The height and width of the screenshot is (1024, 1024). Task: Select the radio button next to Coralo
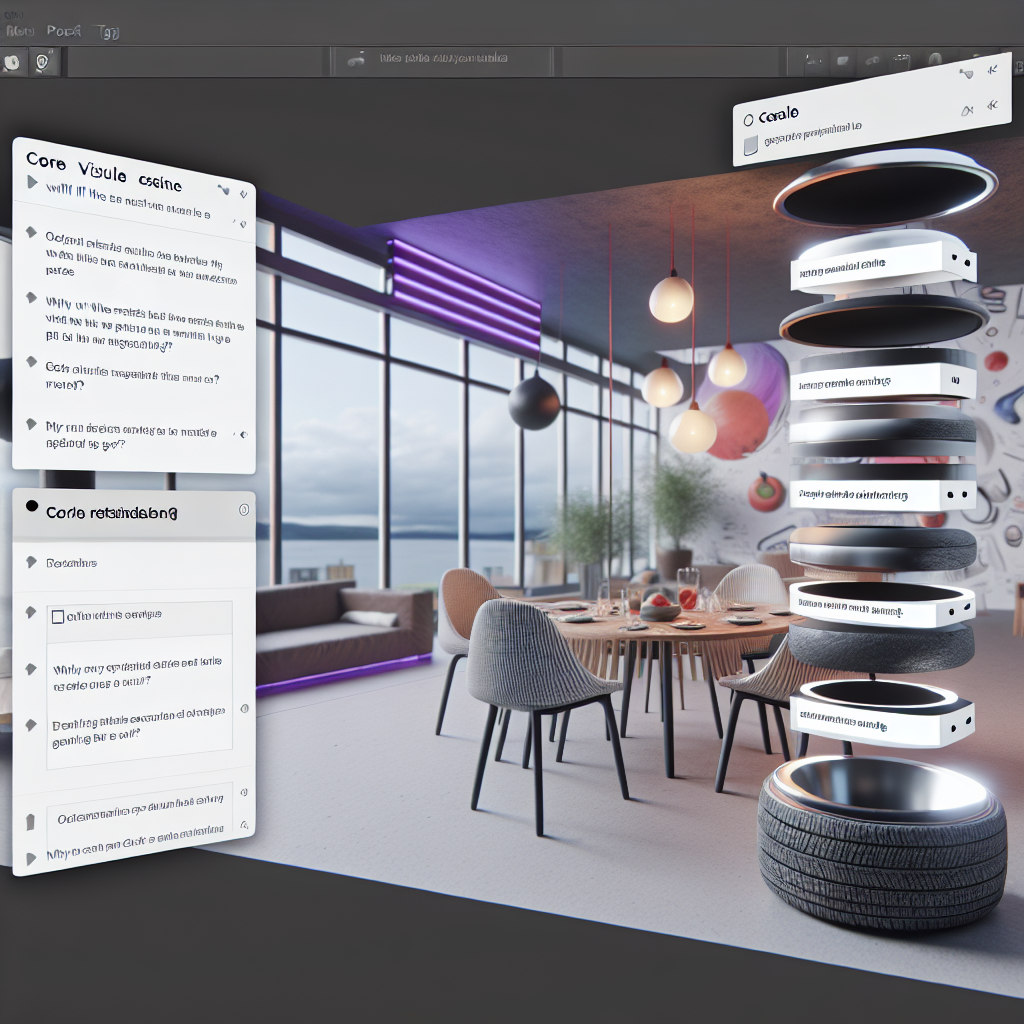point(748,120)
